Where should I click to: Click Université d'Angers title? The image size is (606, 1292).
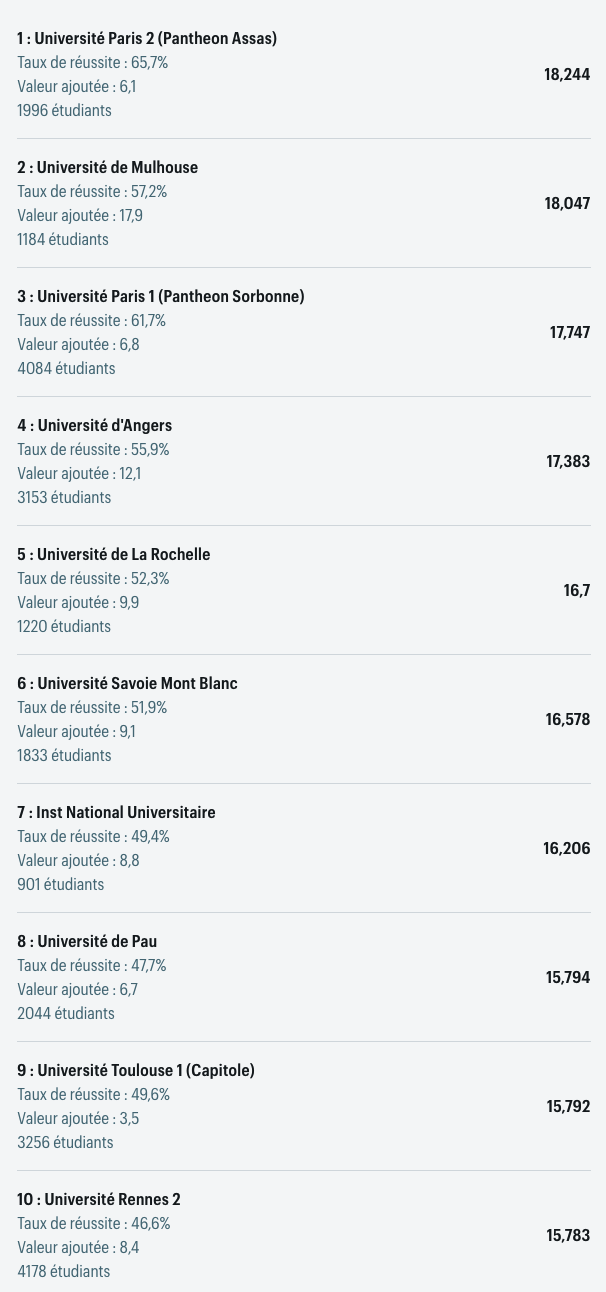pyautogui.click(x=94, y=426)
